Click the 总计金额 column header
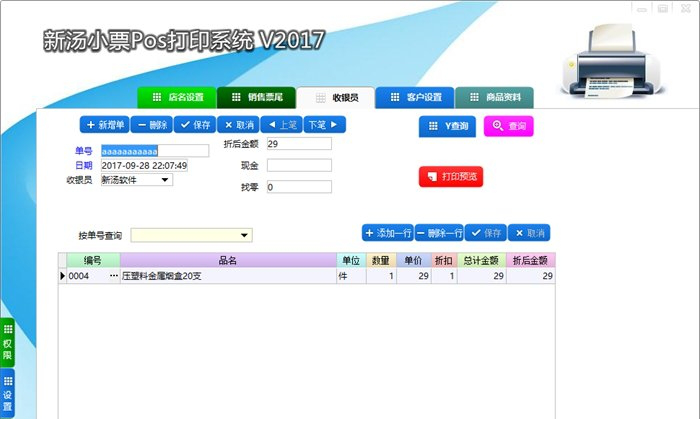 481,260
